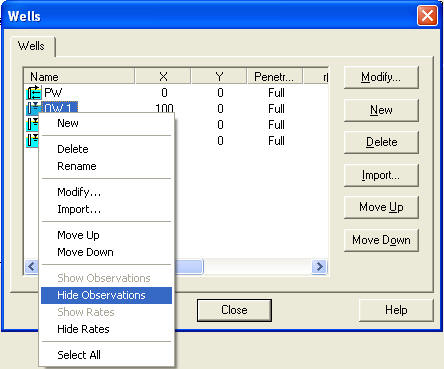The height and width of the screenshot is (369, 444).
Task: Click the observation well icon beside OW 1
Action: point(34,108)
